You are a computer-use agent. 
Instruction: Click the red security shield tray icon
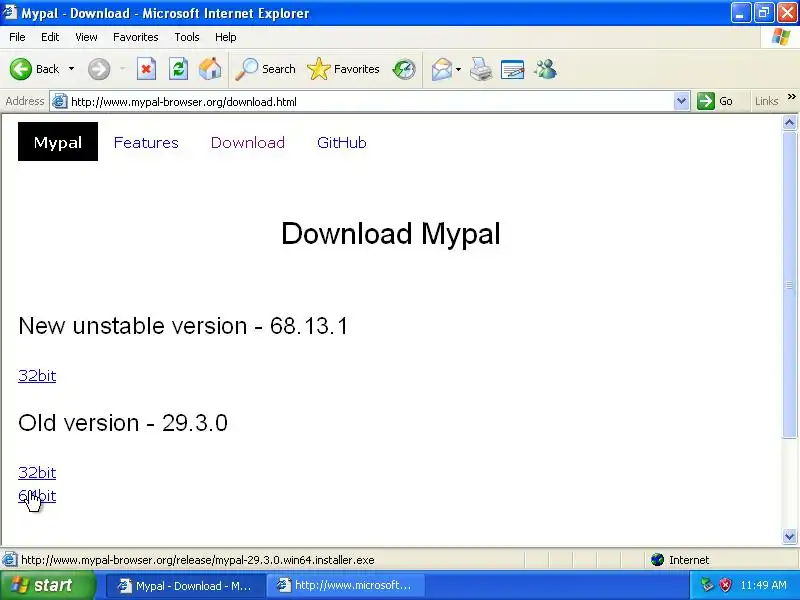point(726,585)
